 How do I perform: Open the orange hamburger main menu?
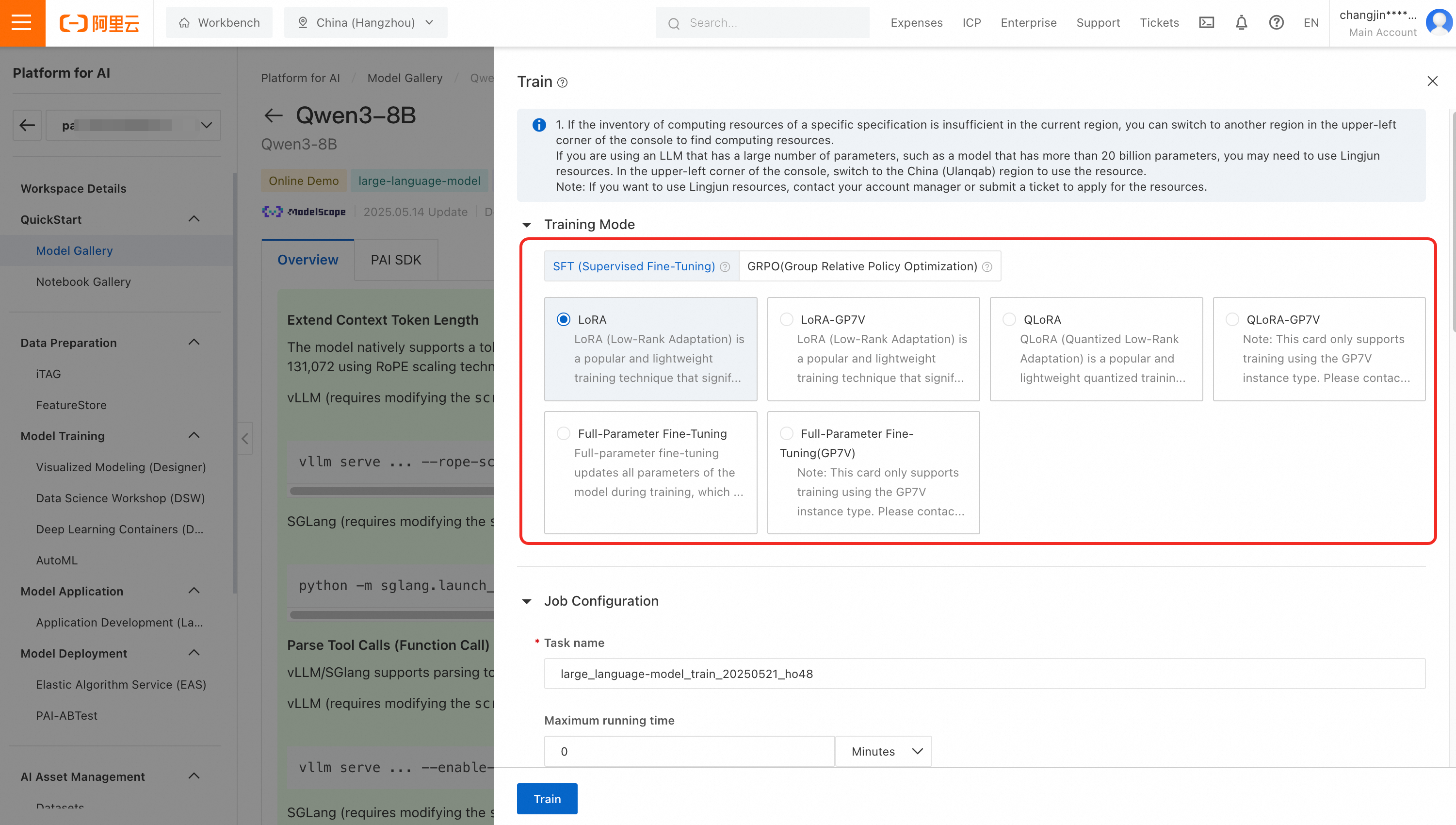22,23
